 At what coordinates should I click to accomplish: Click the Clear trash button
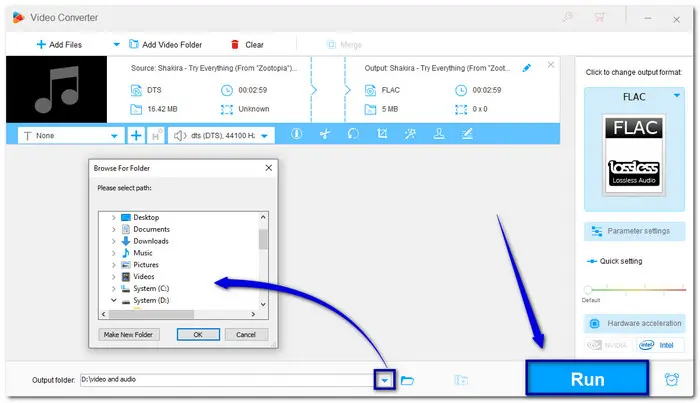click(x=247, y=45)
